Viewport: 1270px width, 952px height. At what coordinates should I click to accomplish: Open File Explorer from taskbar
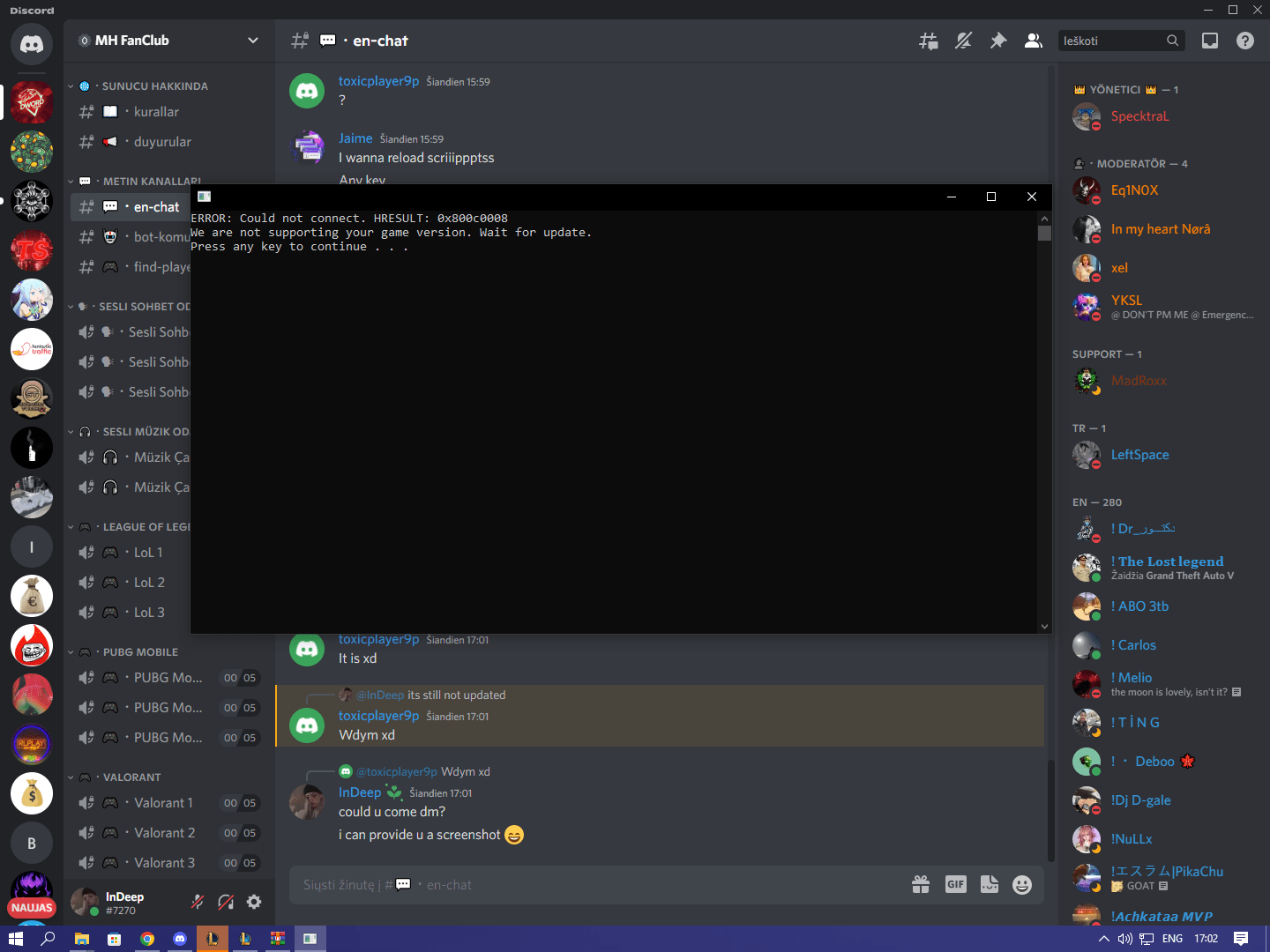tap(81, 939)
